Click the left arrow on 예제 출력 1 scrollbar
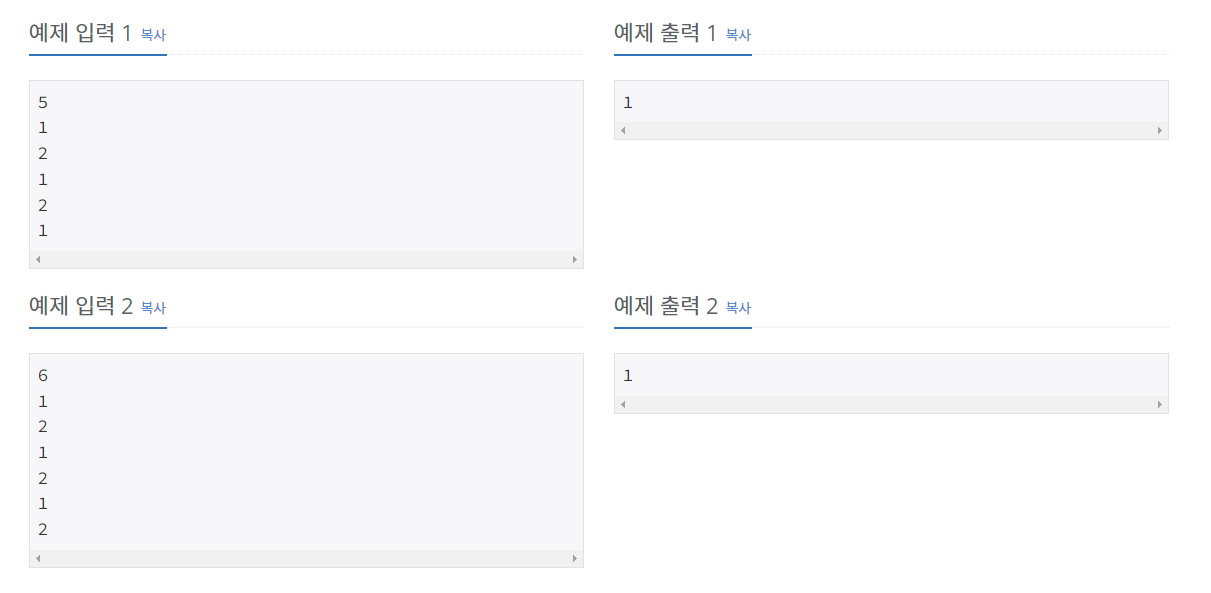Viewport: 1211px width, 593px height. click(x=623, y=130)
